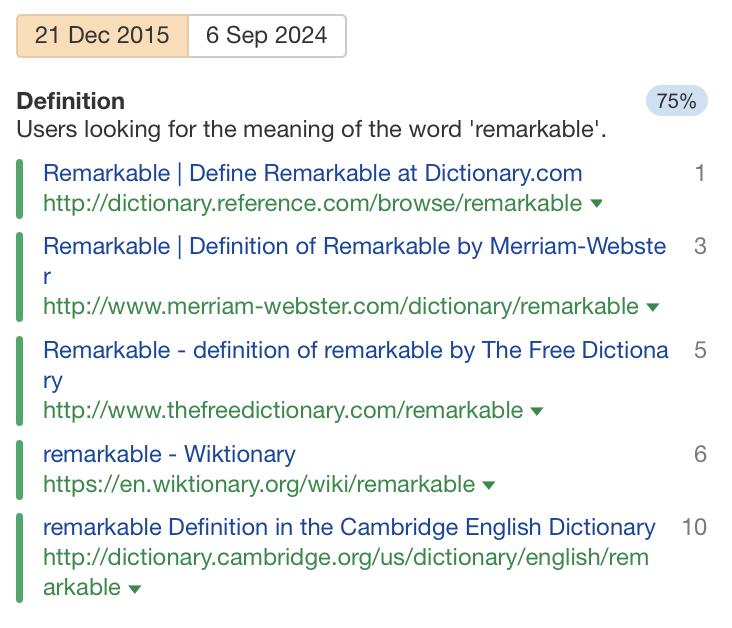Expand dropdown arrow beside thefreedictionary.com URL
732x628 pixels.
pyautogui.click(x=537, y=411)
